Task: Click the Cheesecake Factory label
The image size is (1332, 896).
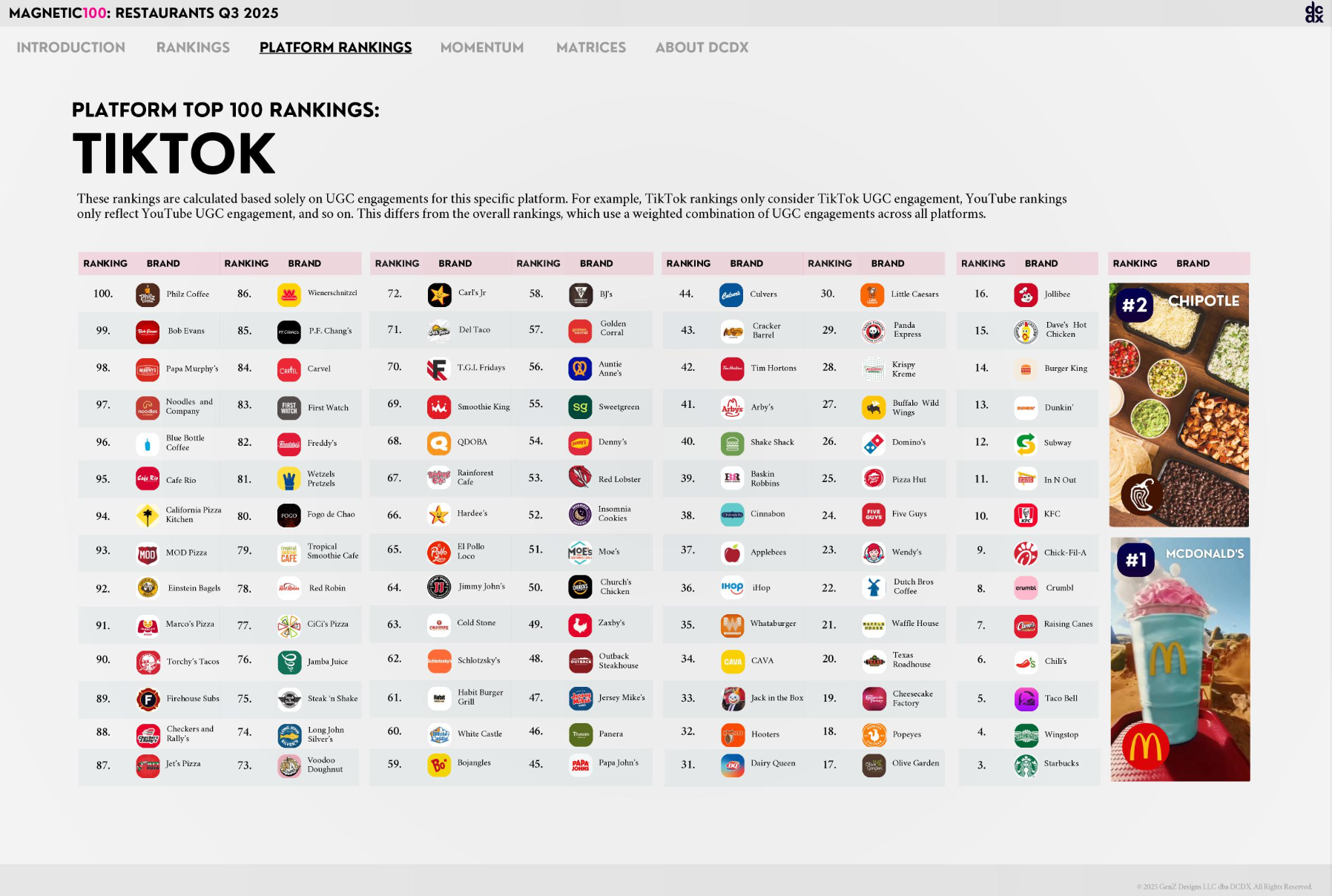Action: 912,699
